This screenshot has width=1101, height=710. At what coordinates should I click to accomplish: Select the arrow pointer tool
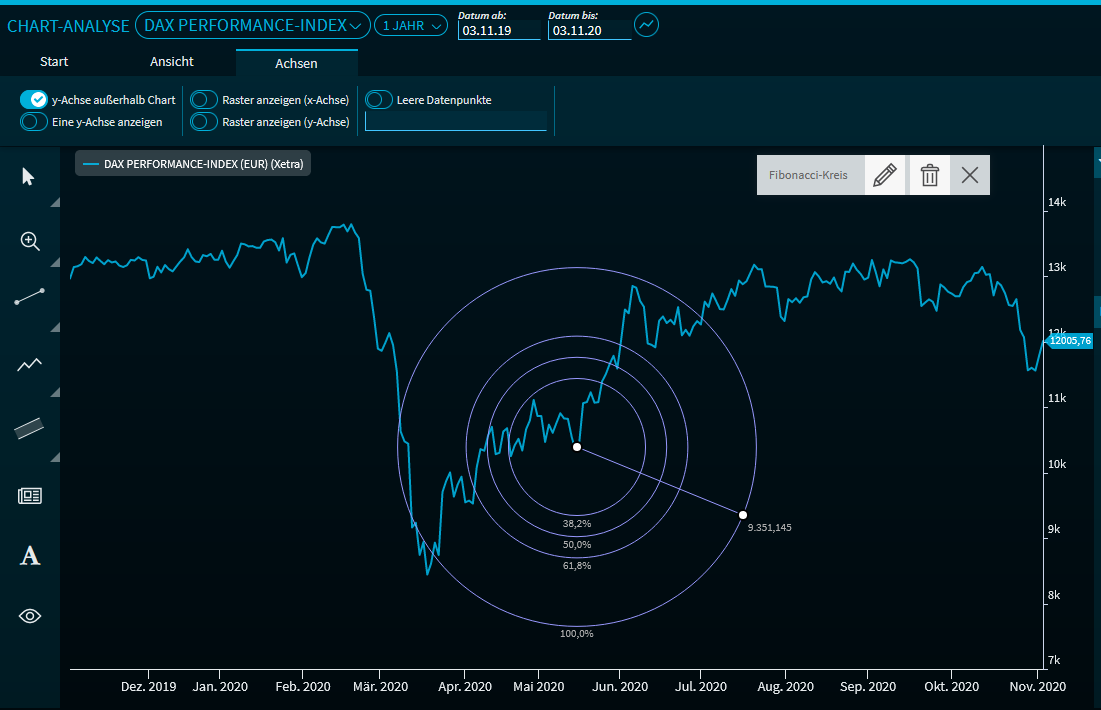28,177
